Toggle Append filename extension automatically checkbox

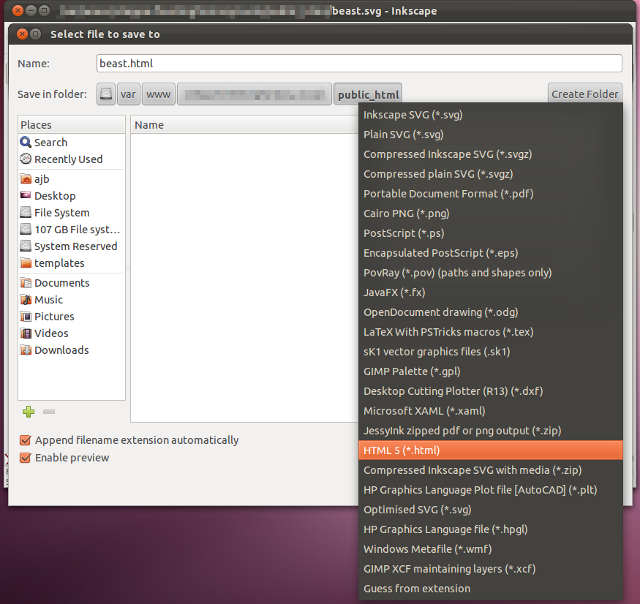(x=25, y=440)
